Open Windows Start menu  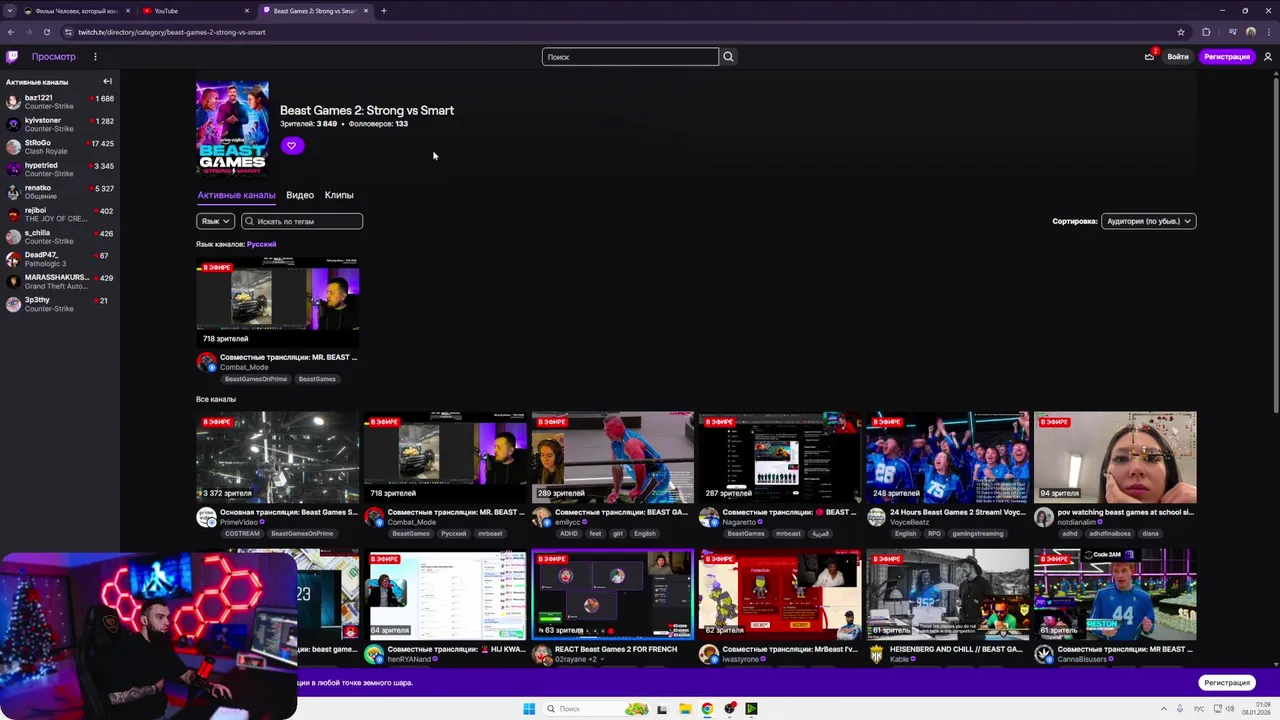coord(529,709)
